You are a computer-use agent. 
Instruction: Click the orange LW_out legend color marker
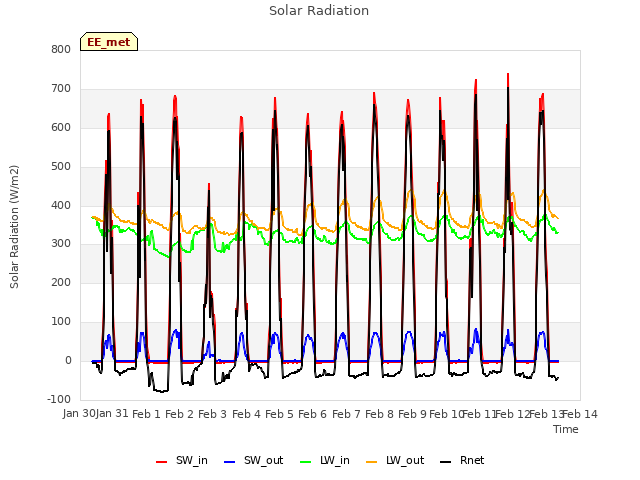[x=371, y=462]
